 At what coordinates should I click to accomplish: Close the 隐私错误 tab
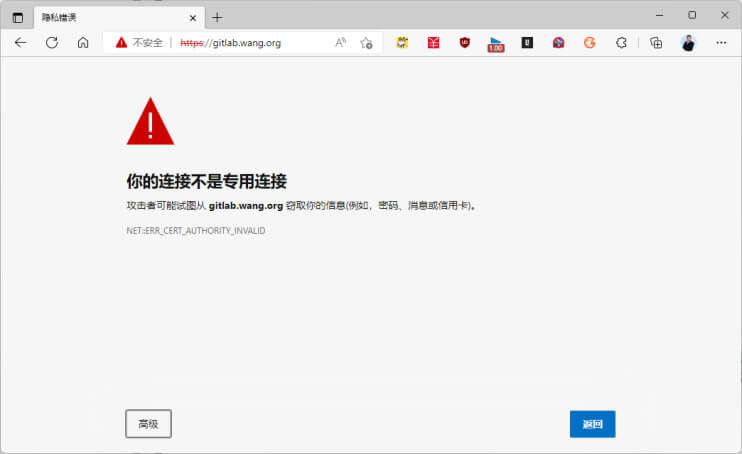coord(193,18)
